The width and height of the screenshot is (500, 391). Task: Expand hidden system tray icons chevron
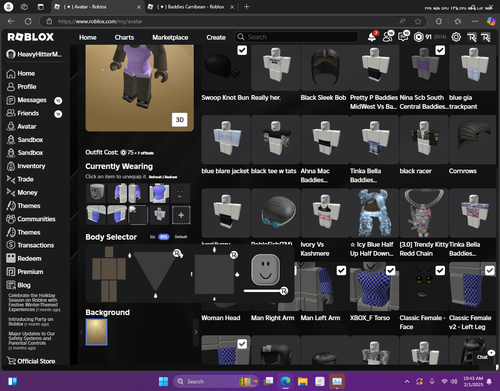[x=407, y=381]
